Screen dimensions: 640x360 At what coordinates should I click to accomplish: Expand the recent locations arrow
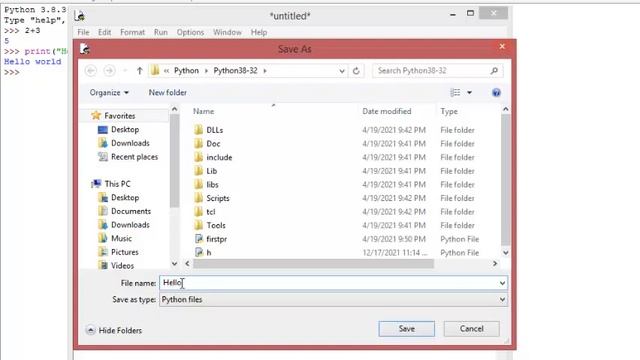125,71
